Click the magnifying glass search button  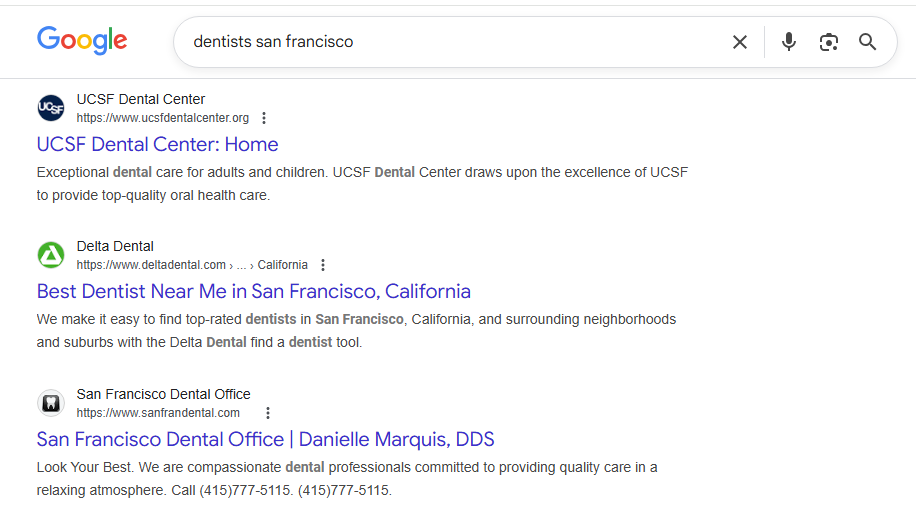tap(867, 42)
